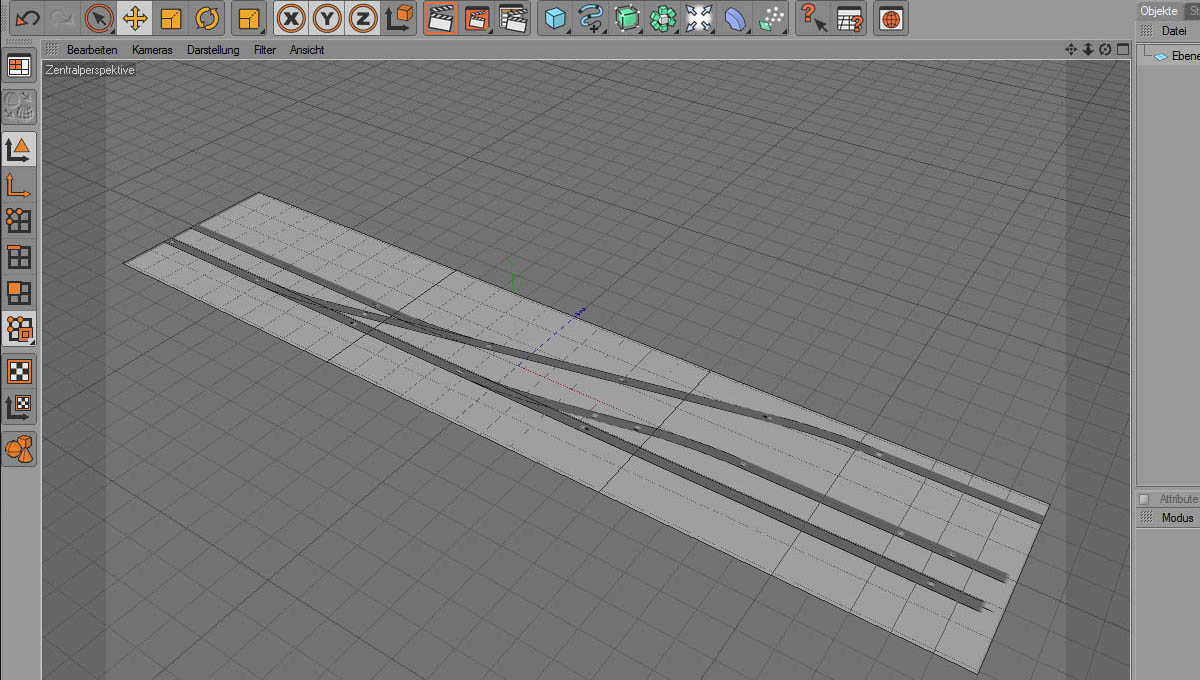Switch to the Objekte tab
The image size is (1200, 680).
coord(1159,11)
